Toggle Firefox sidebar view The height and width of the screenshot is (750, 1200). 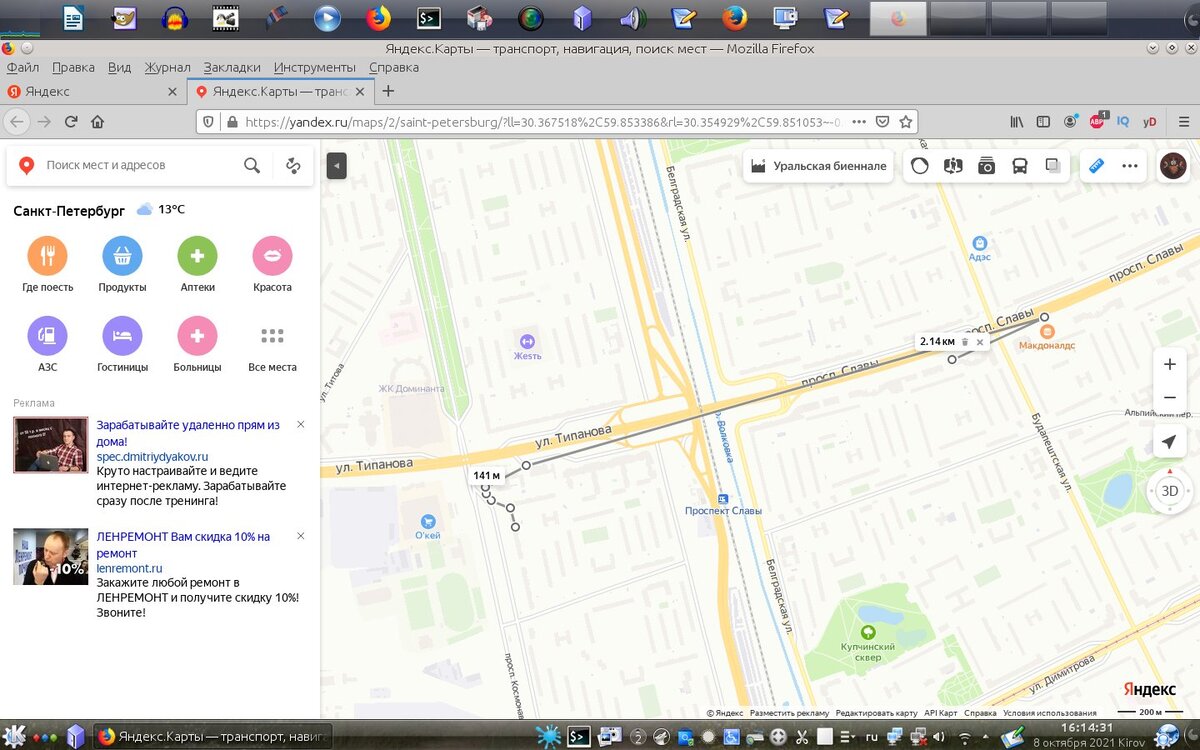(x=1043, y=122)
